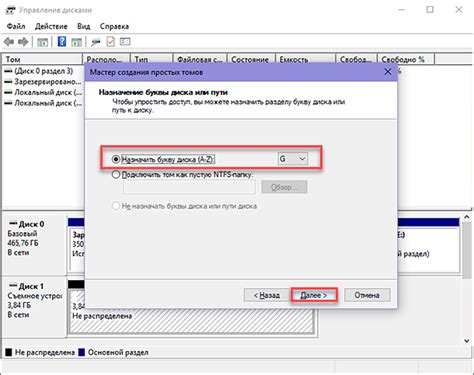The width and height of the screenshot is (474, 375).
Task: Select 'Не назначать буквы диска' radio button
Action: (x=116, y=206)
